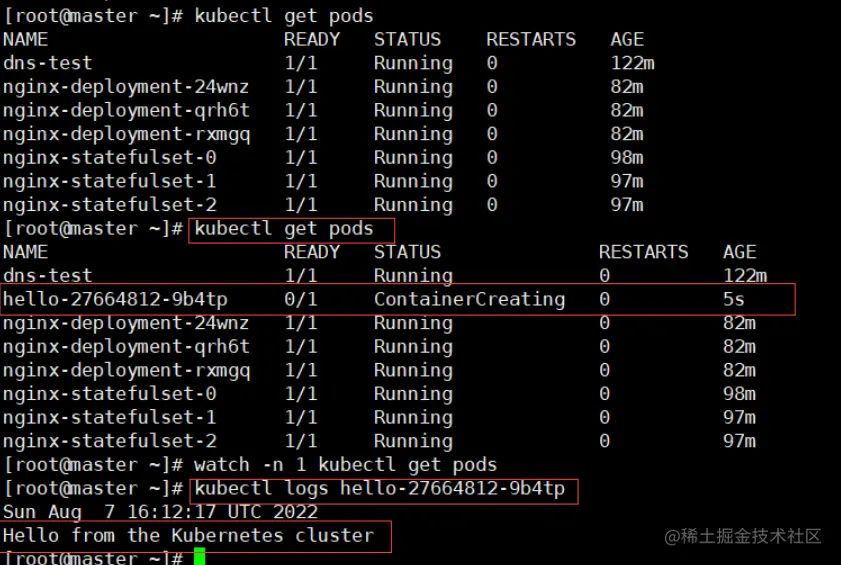Select the kubectl get pods command on the topmost line
The image size is (841, 565).
pyautogui.click(x=284, y=16)
